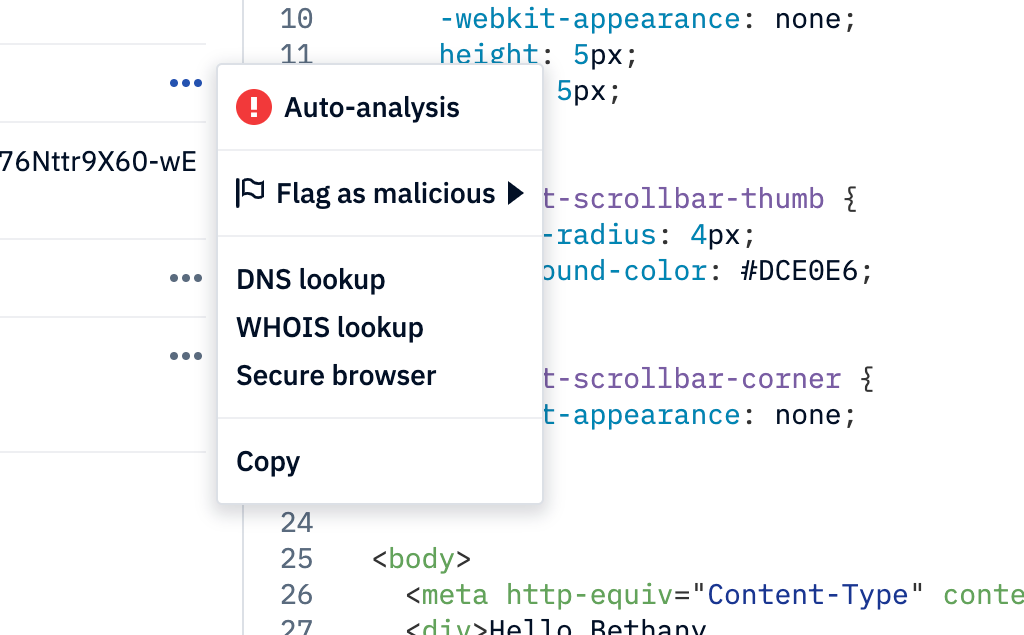Expand the Flag as malicious arrow
The image size is (1024, 635).
pyautogui.click(x=516, y=193)
